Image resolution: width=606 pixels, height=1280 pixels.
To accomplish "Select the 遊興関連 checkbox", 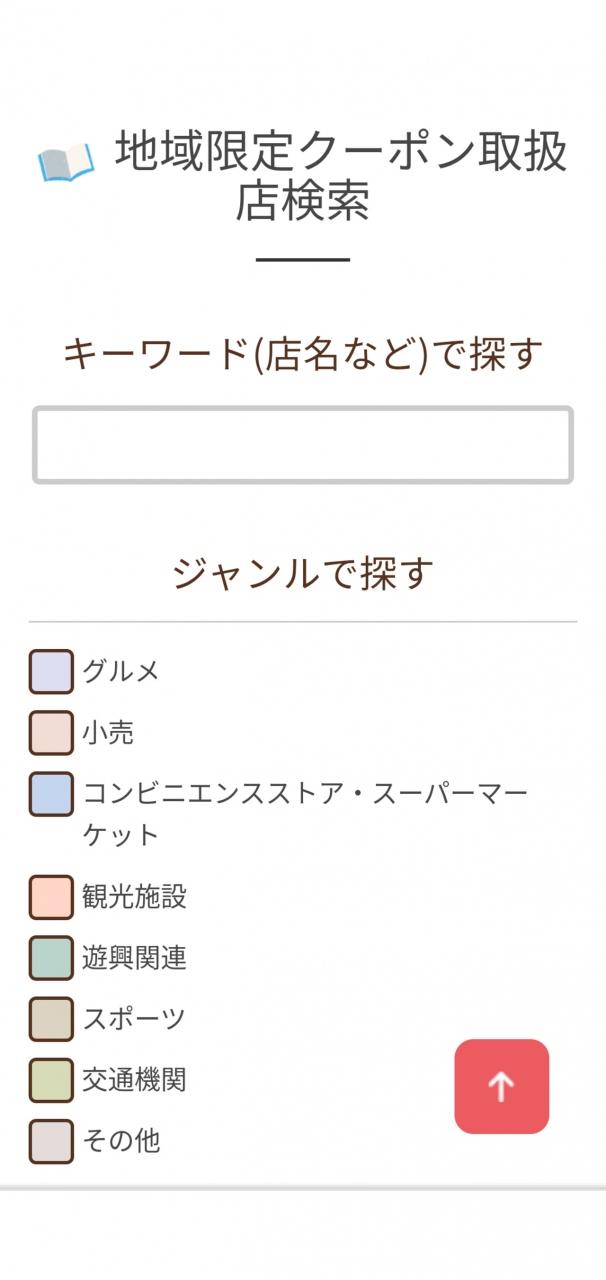I will (51, 958).
